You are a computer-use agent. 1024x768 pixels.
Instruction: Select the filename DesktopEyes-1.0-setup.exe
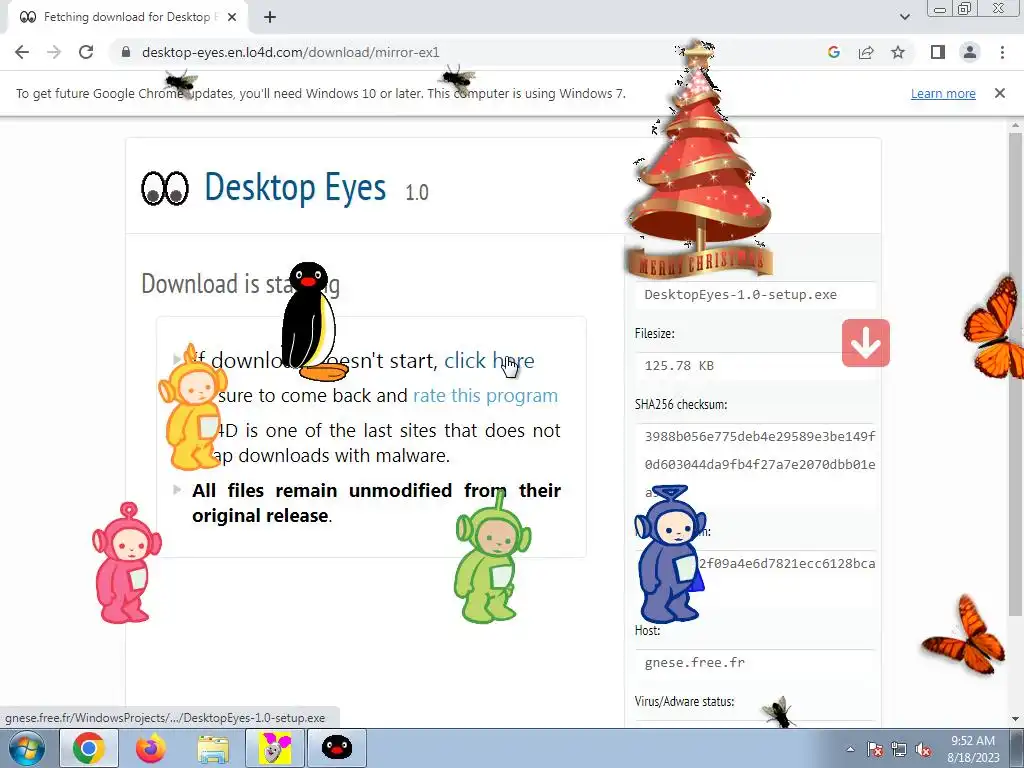pos(741,295)
